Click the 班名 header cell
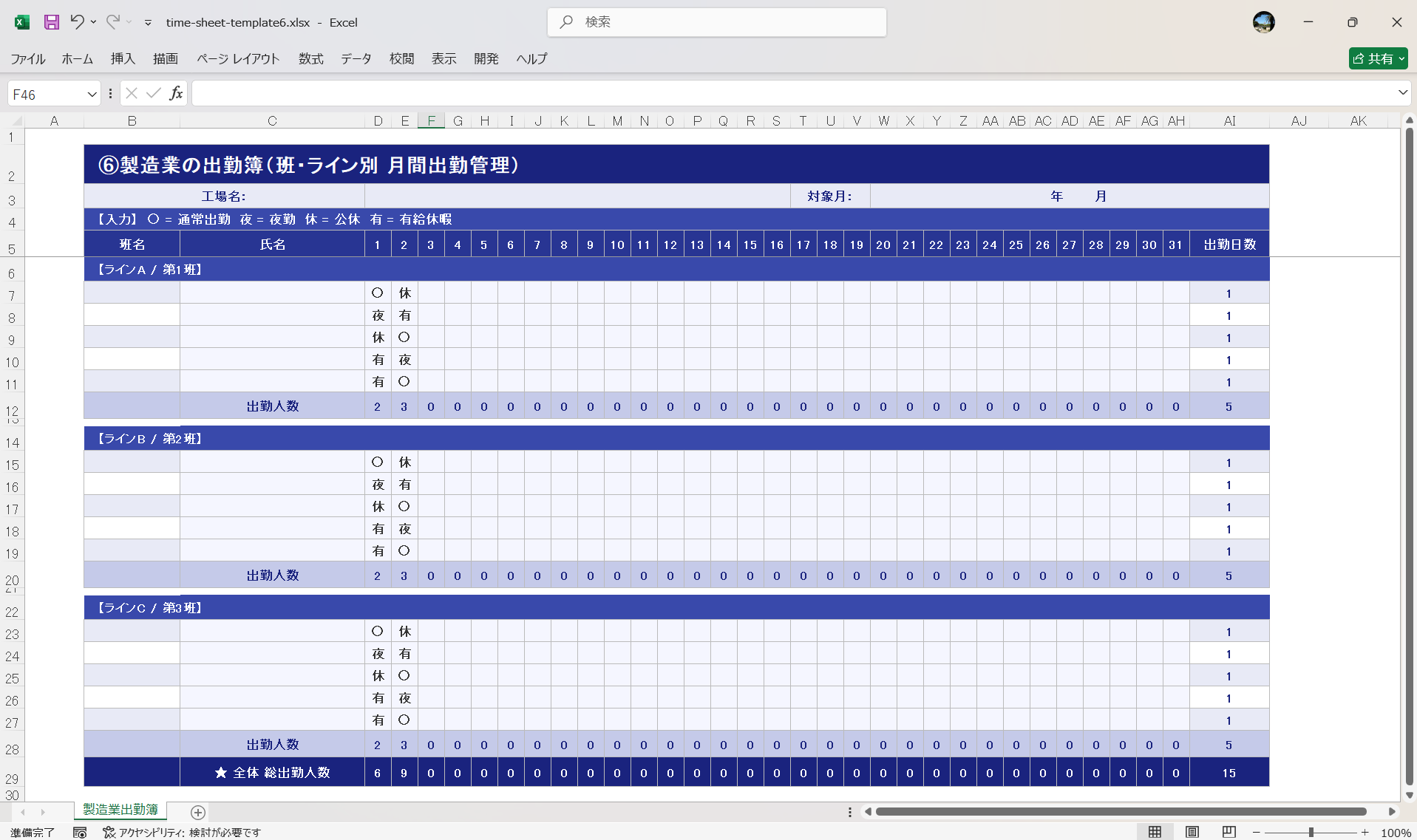This screenshot has height=840, width=1417. click(132, 245)
